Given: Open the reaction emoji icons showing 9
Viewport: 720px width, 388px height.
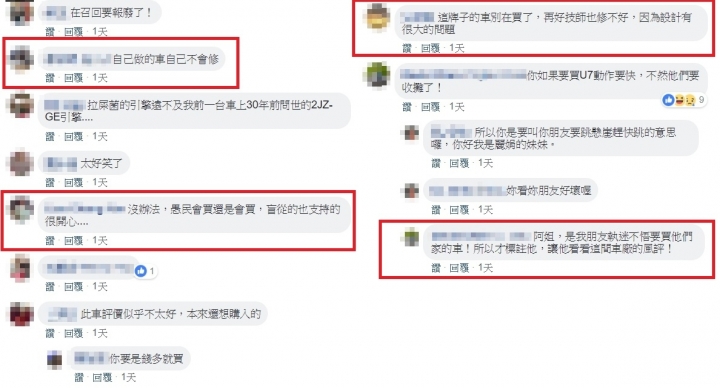Looking at the screenshot, I should (679, 100).
